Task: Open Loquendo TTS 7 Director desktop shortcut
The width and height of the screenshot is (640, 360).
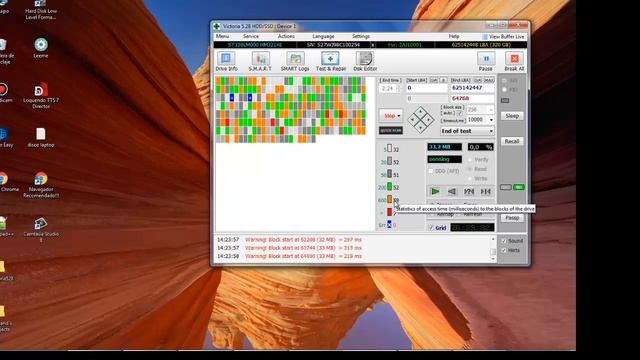Action: pos(41,96)
